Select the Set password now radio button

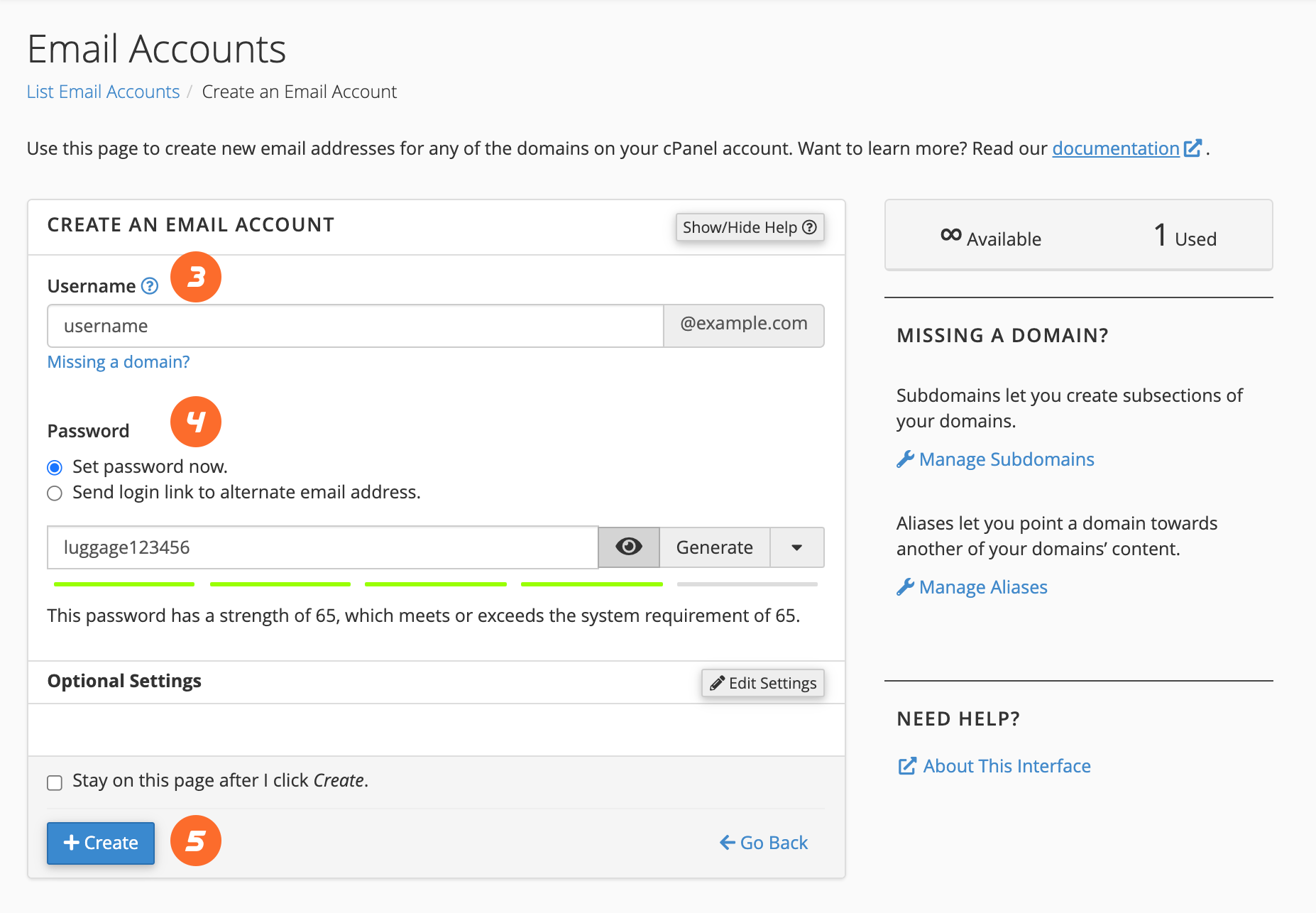55,466
